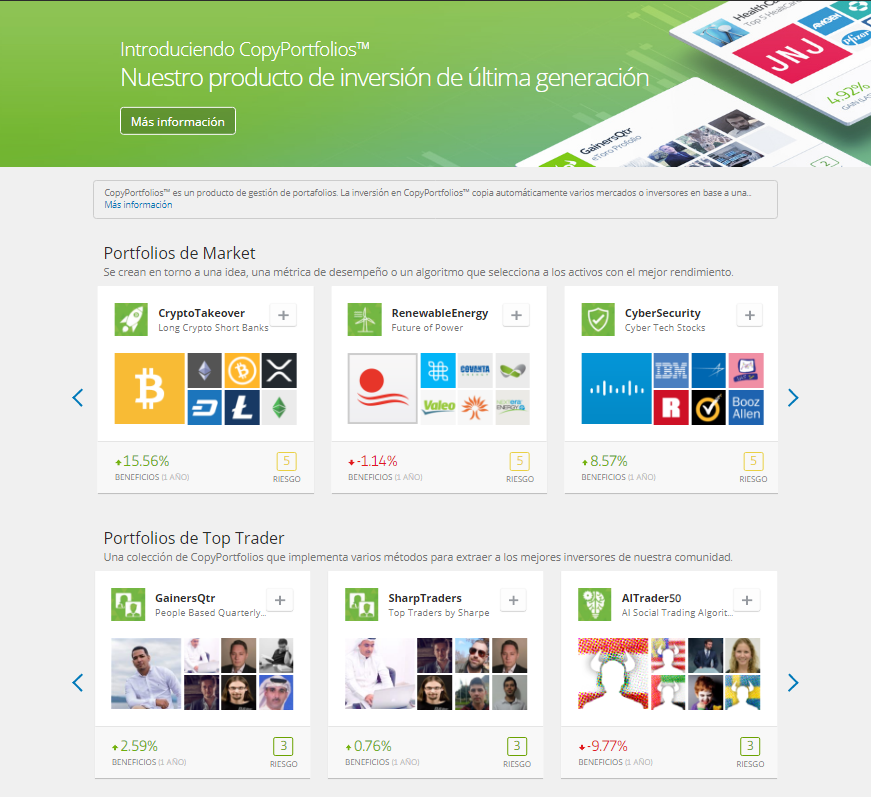Click CryptoTakeover risk score 5 badge

(287, 461)
